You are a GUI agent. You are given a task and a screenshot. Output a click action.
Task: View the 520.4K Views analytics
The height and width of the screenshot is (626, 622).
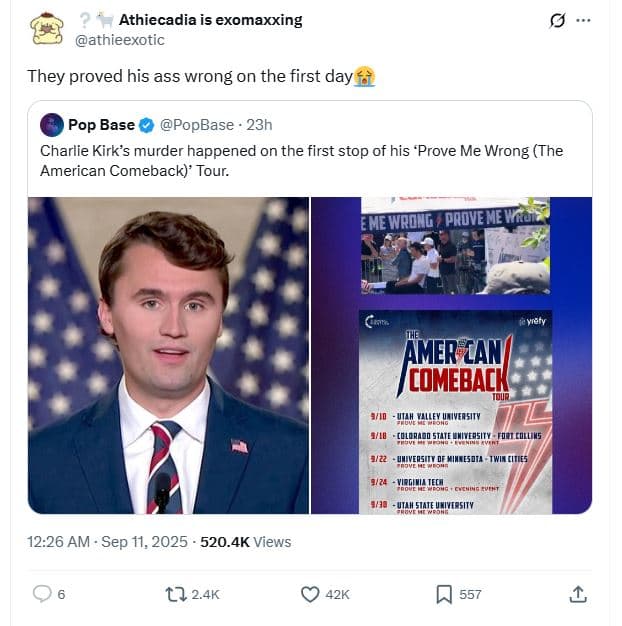click(x=246, y=541)
